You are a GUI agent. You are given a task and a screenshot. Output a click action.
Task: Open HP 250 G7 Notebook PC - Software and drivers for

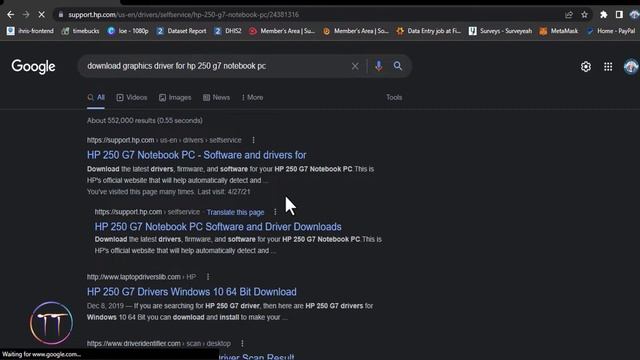pyautogui.click(x=196, y=155)
